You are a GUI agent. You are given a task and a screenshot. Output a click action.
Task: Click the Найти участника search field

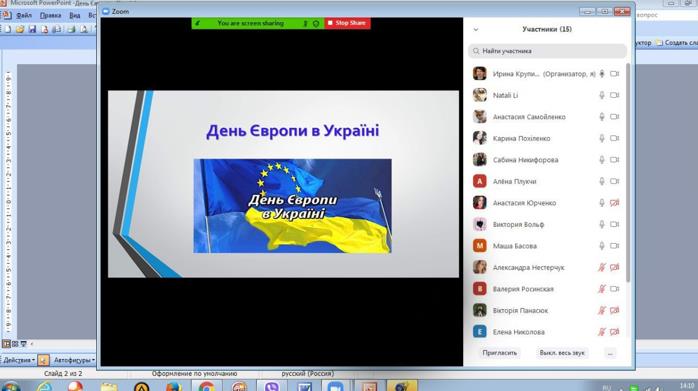tap(547, 51)
